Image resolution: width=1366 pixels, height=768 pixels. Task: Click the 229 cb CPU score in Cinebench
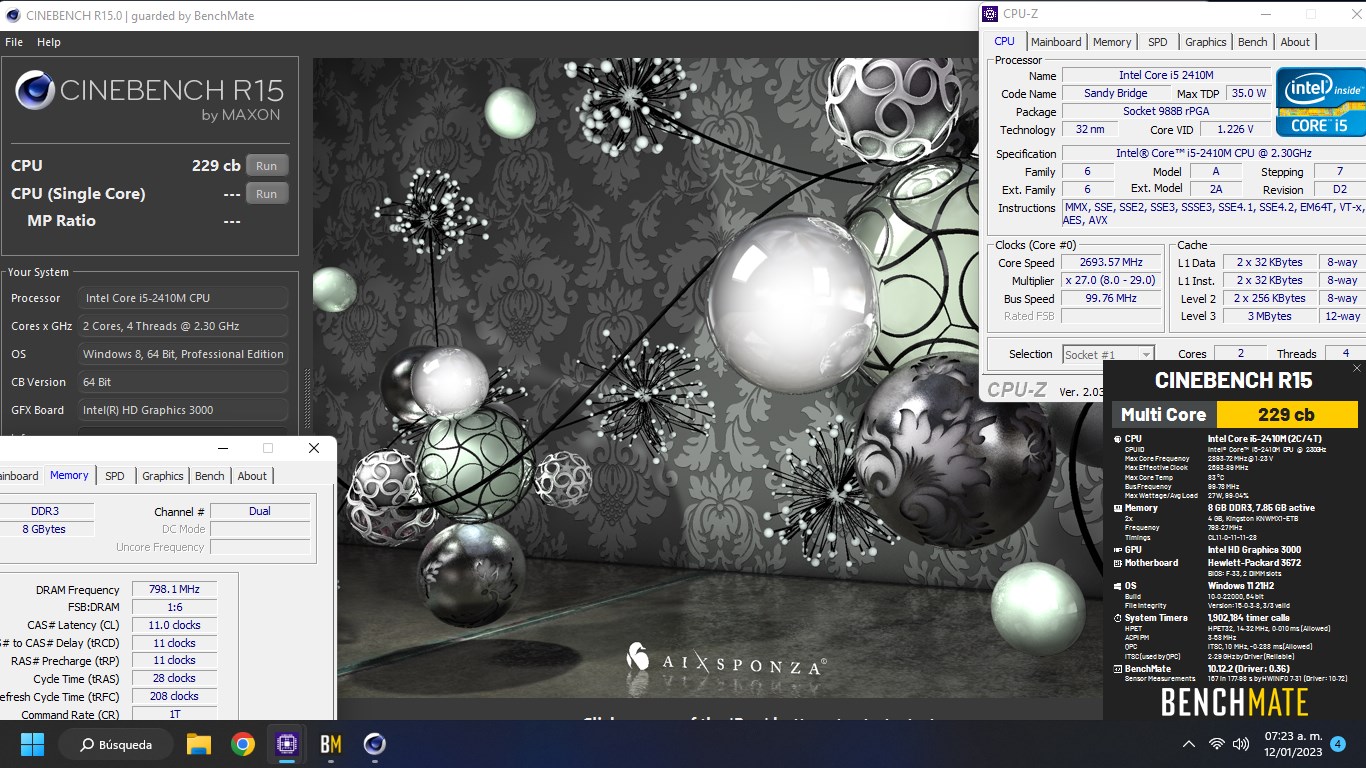pyautogui.click(x=216, y=166)
